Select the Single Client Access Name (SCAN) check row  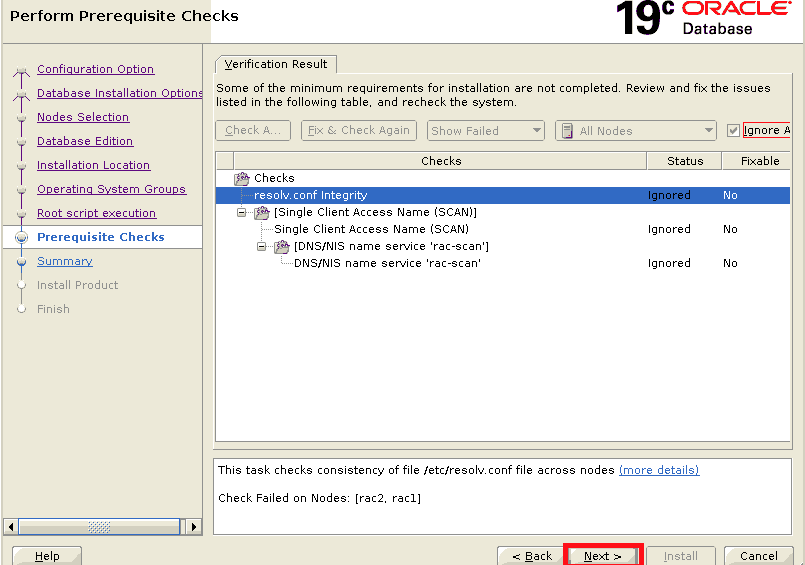click(503, 229)
